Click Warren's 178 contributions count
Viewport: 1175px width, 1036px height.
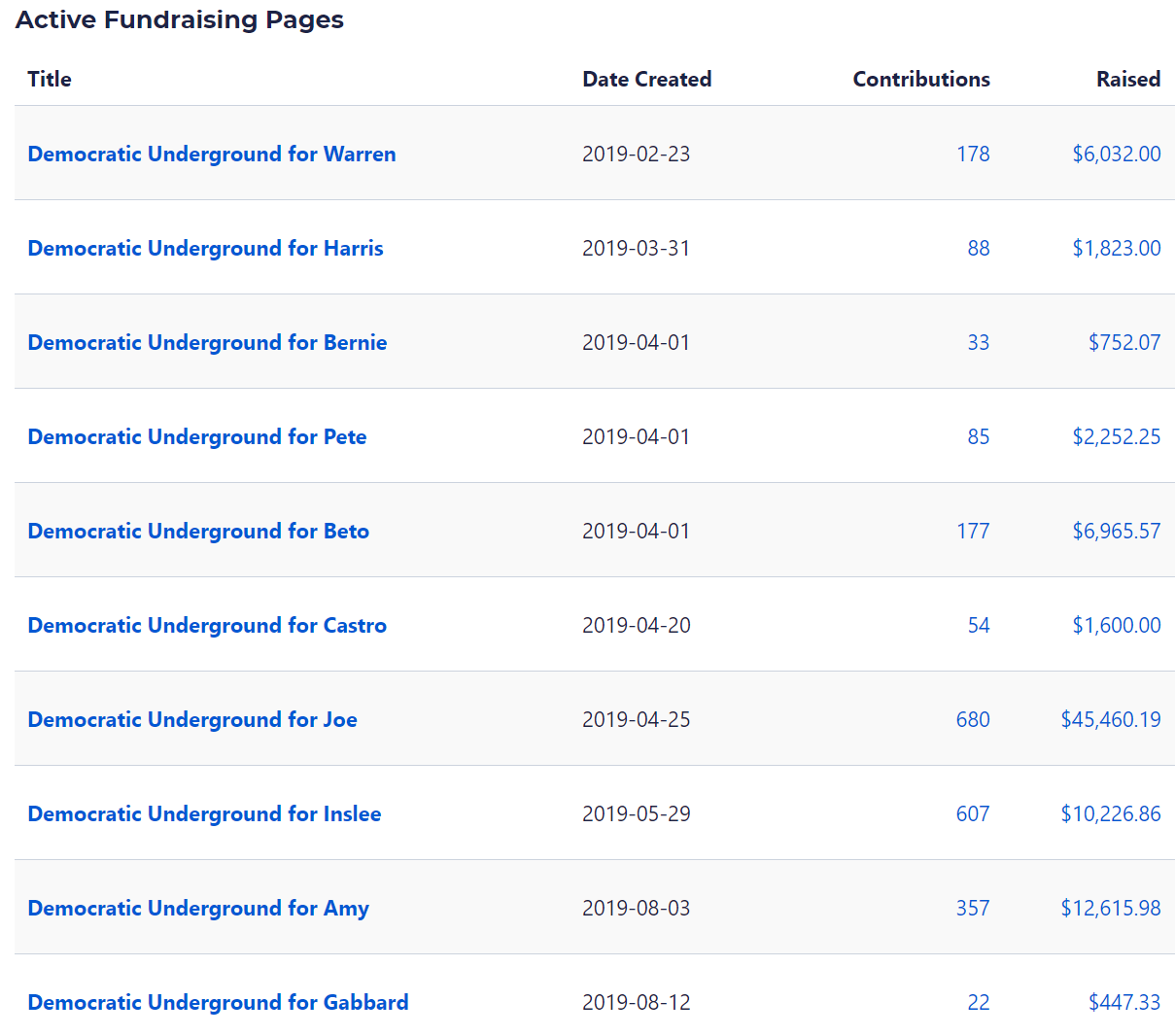(x=973, y=154)
